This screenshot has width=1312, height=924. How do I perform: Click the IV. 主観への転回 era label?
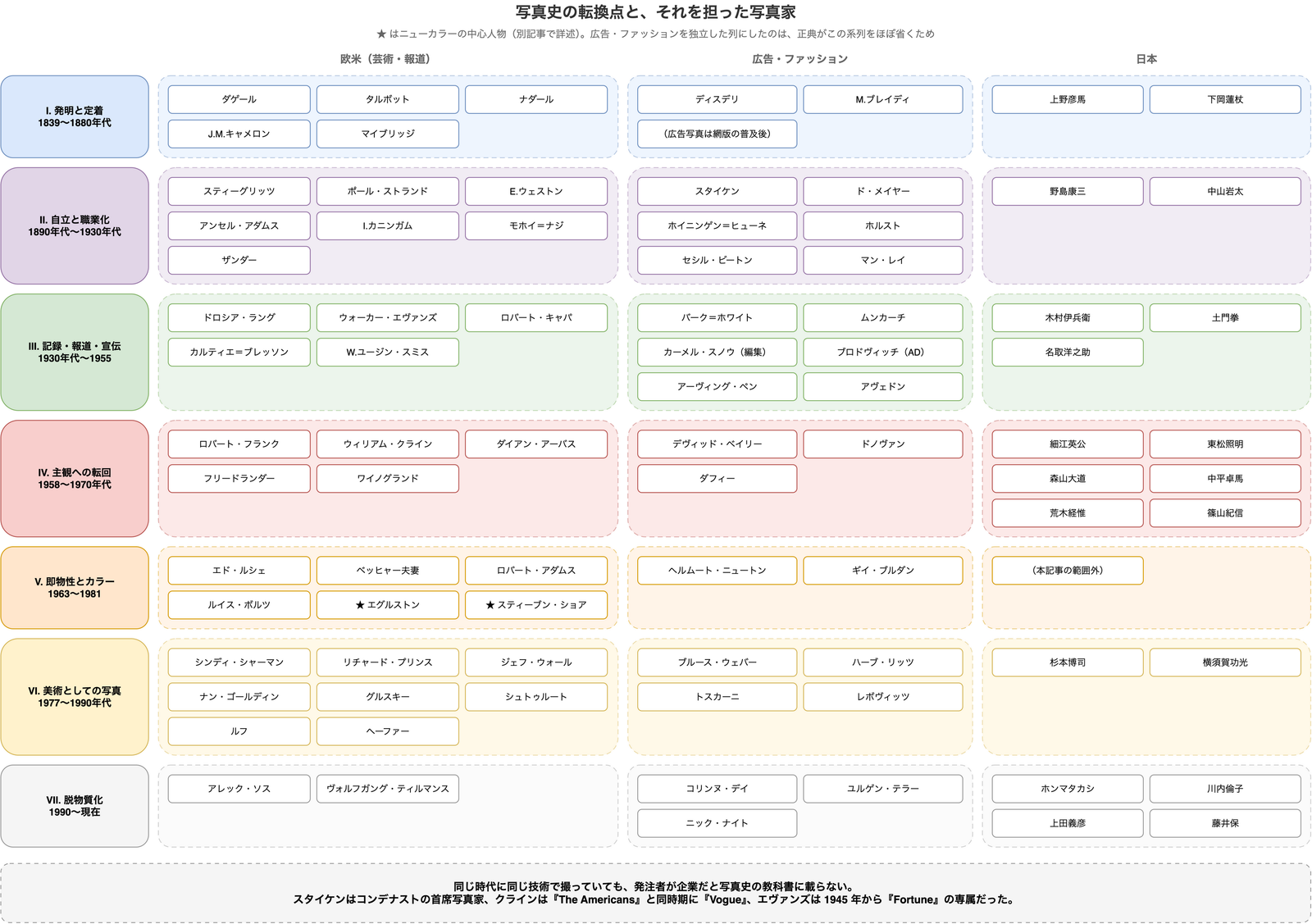tap(75, 478)
